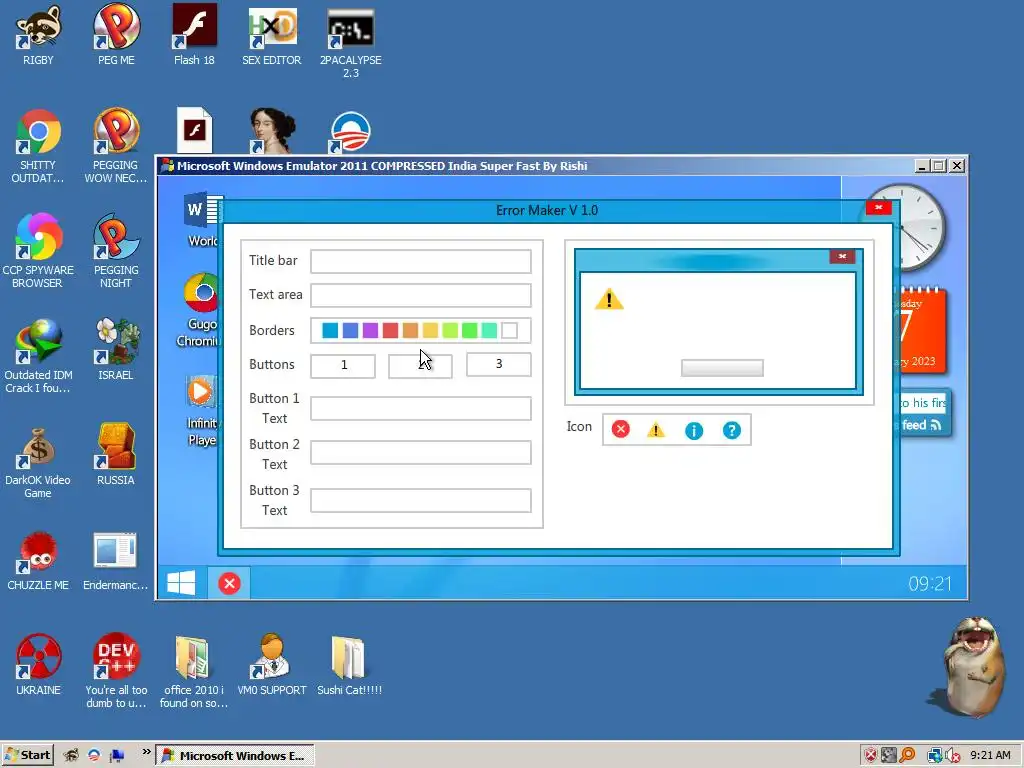Set the buttons count to 1

(x=343, y=366)
